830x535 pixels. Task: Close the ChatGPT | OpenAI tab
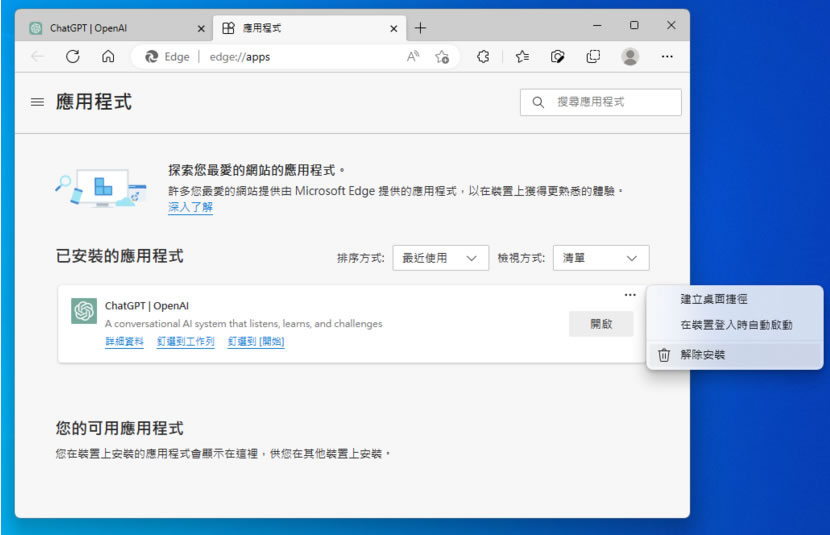(201, 29)
